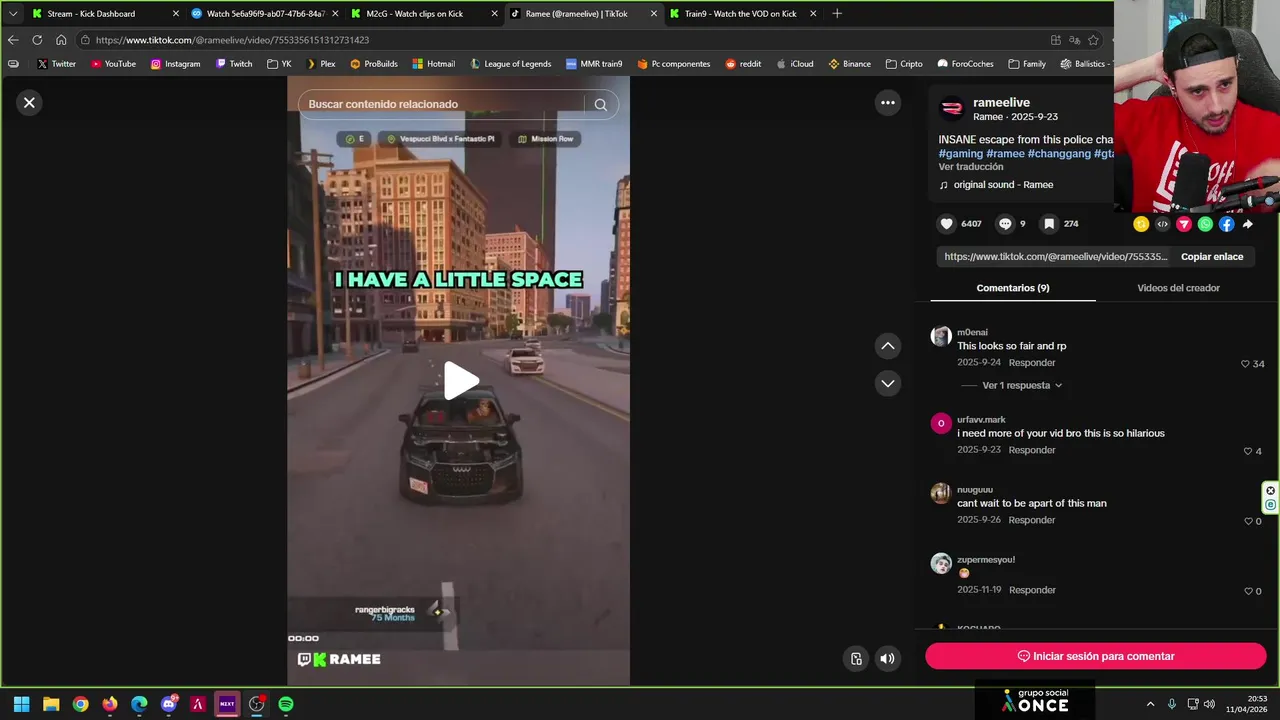
Task: Close the TikTok video viewer
Action: click(29, 102)
